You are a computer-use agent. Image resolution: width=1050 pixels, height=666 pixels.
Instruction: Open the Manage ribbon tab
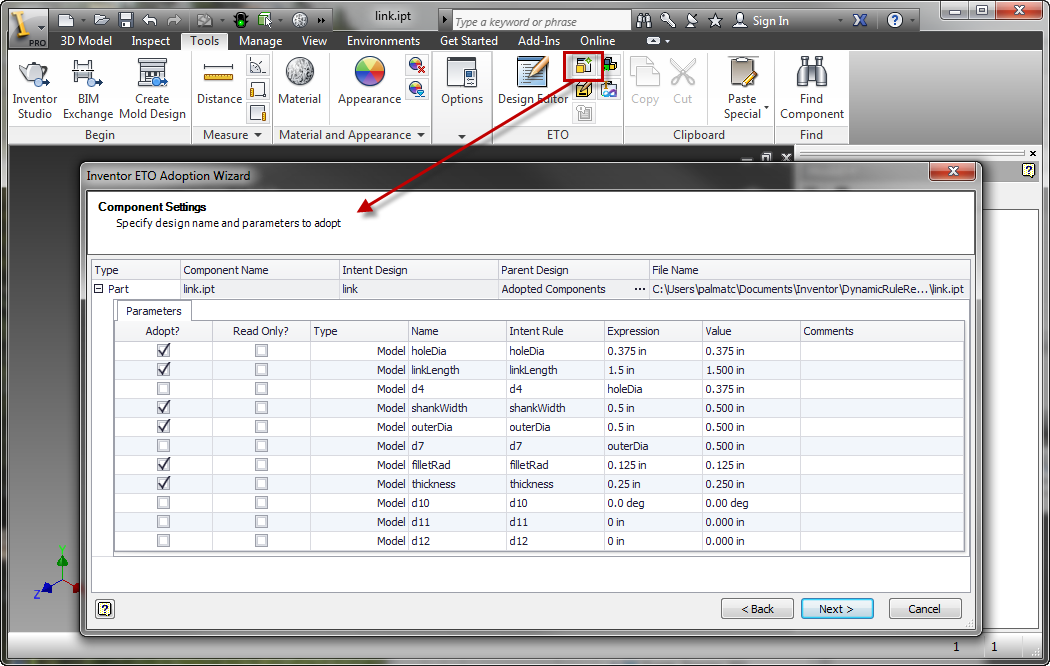tap(260, 41)
